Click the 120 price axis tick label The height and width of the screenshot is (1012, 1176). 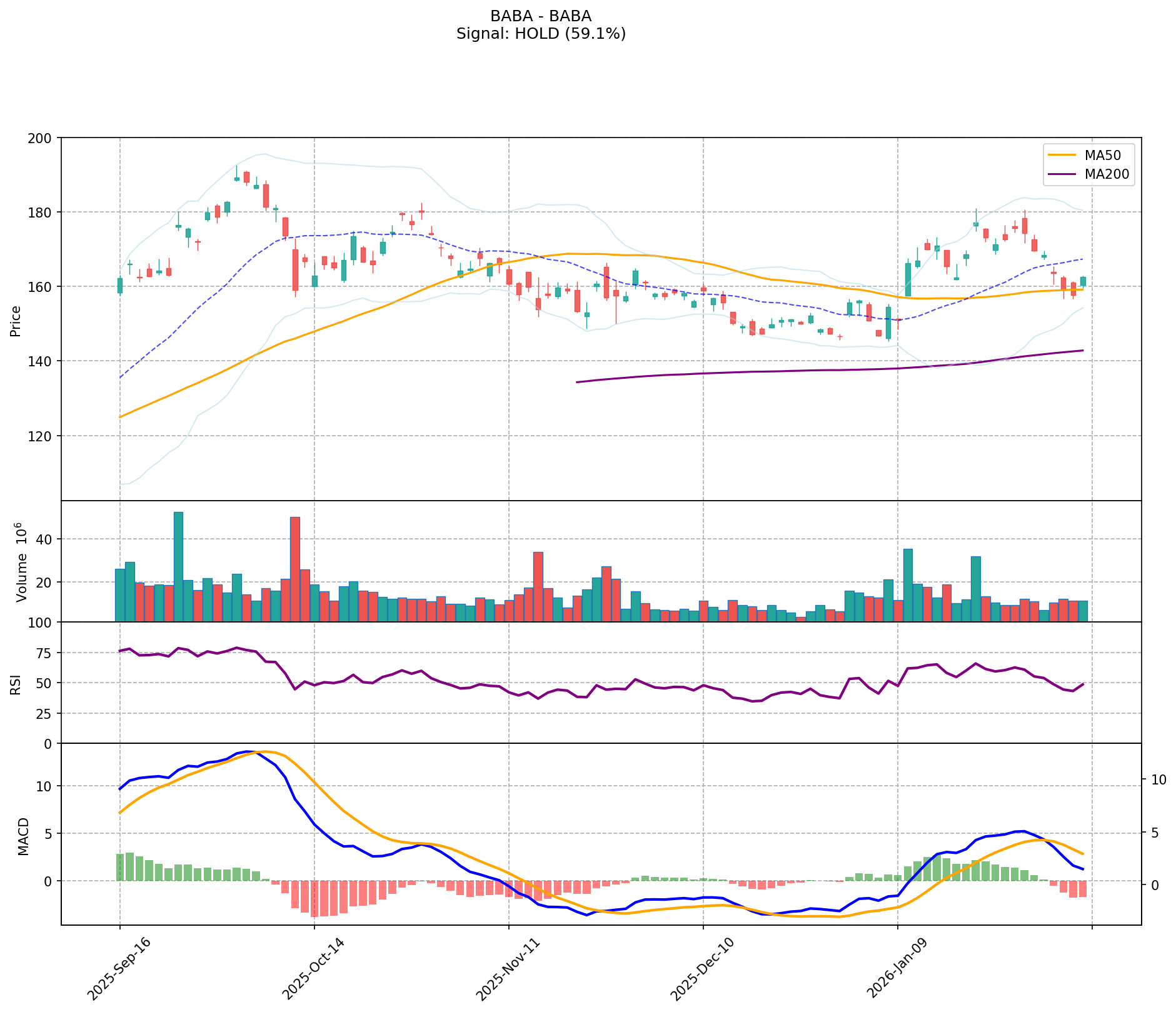coord(44,436)
